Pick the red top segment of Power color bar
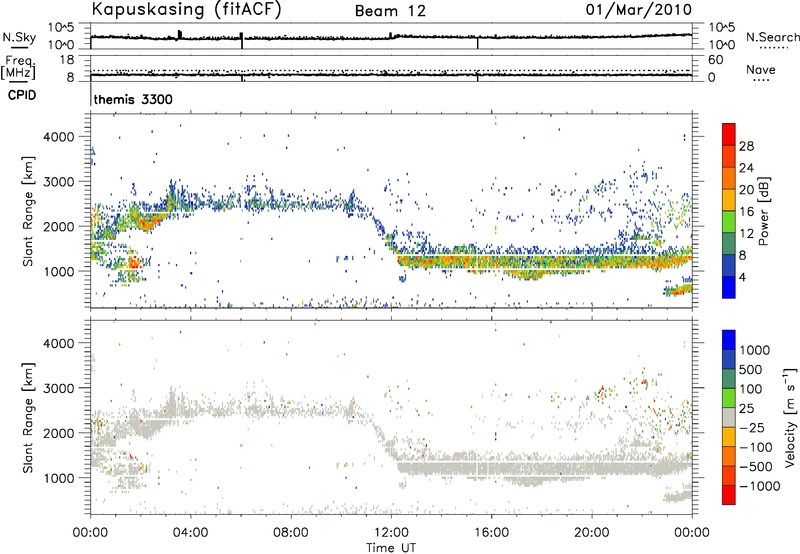The height and width of the screenshot is (554, 800). 729,134
